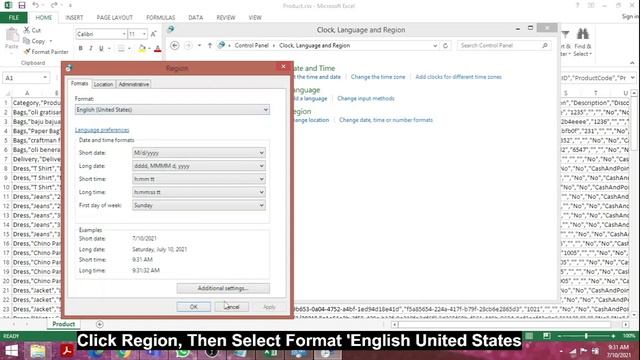Open the Calibri font name dropdown in Excel

coord(124,34)
